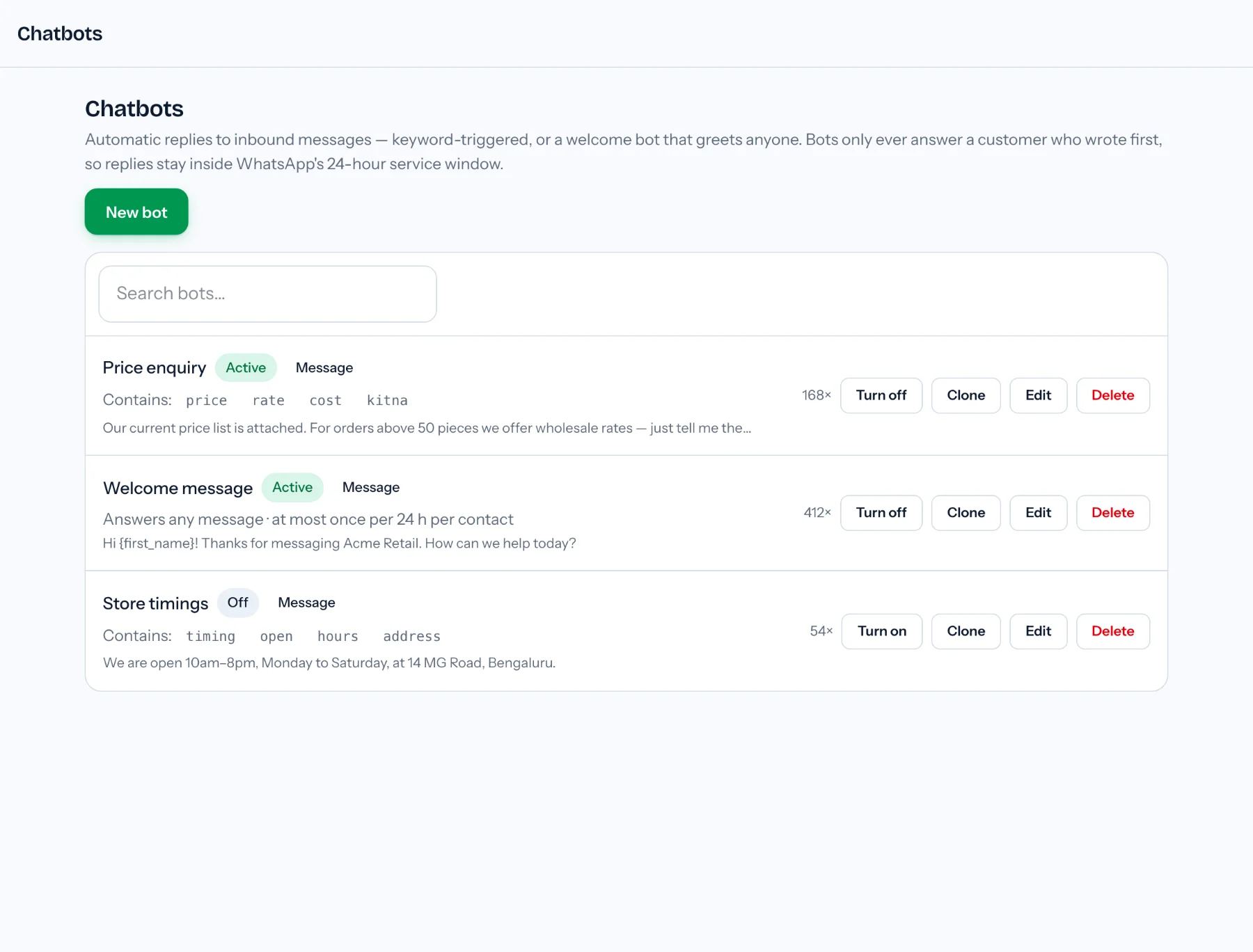This screenshot has width=1253, height=952.
Task: Clone the Welcome message bot
Action: [x=966, y=513]
